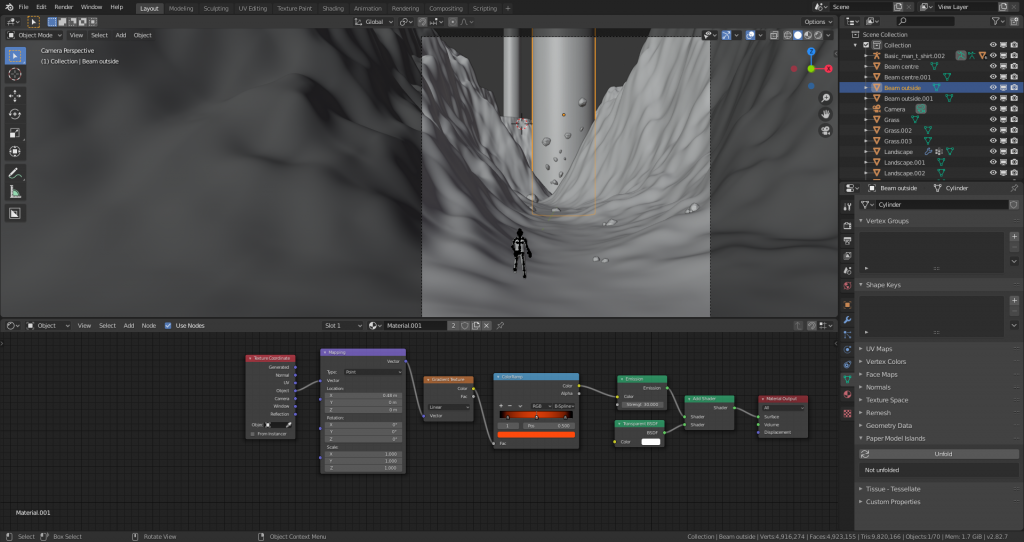Hide Beam centre in viewport

[x=993, y=67]
